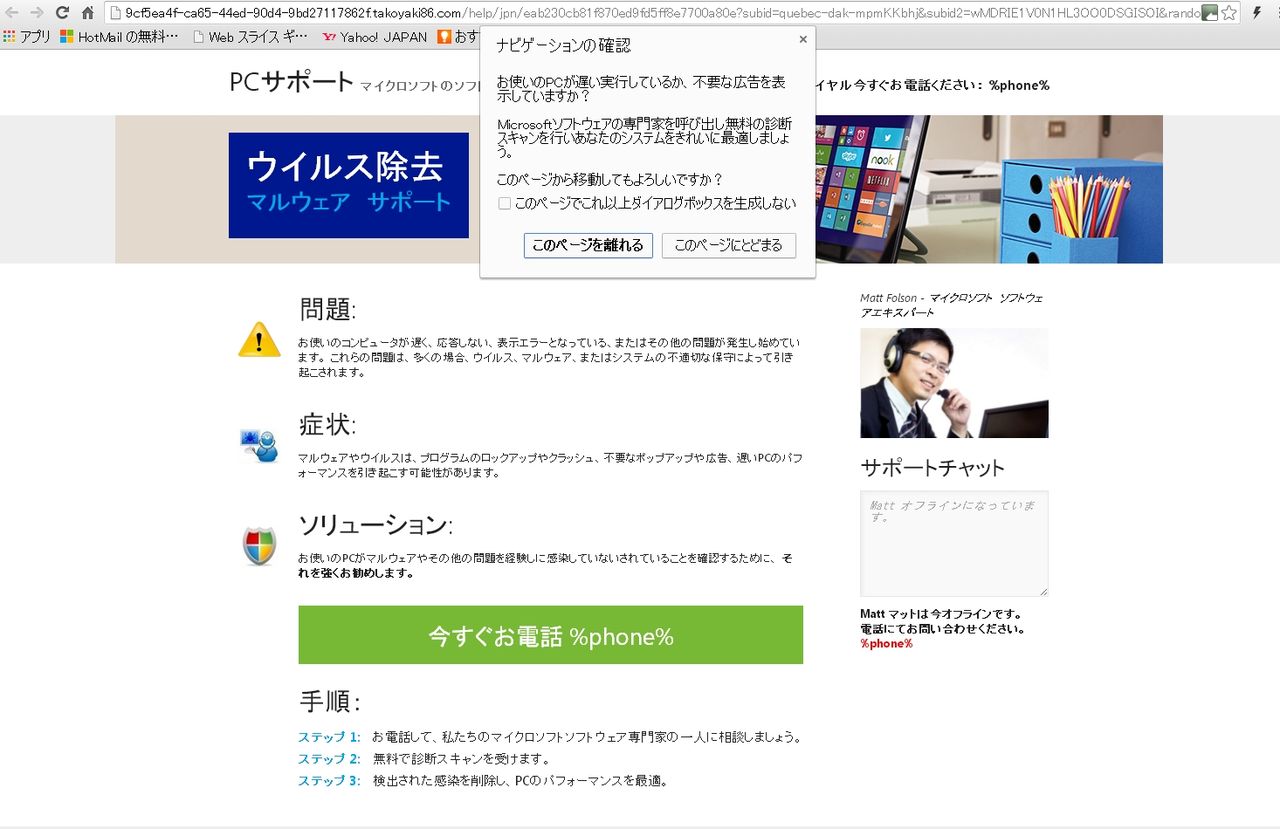Open the Web スライス bookmark
The image size is (1280, 829).
[250, 37]
